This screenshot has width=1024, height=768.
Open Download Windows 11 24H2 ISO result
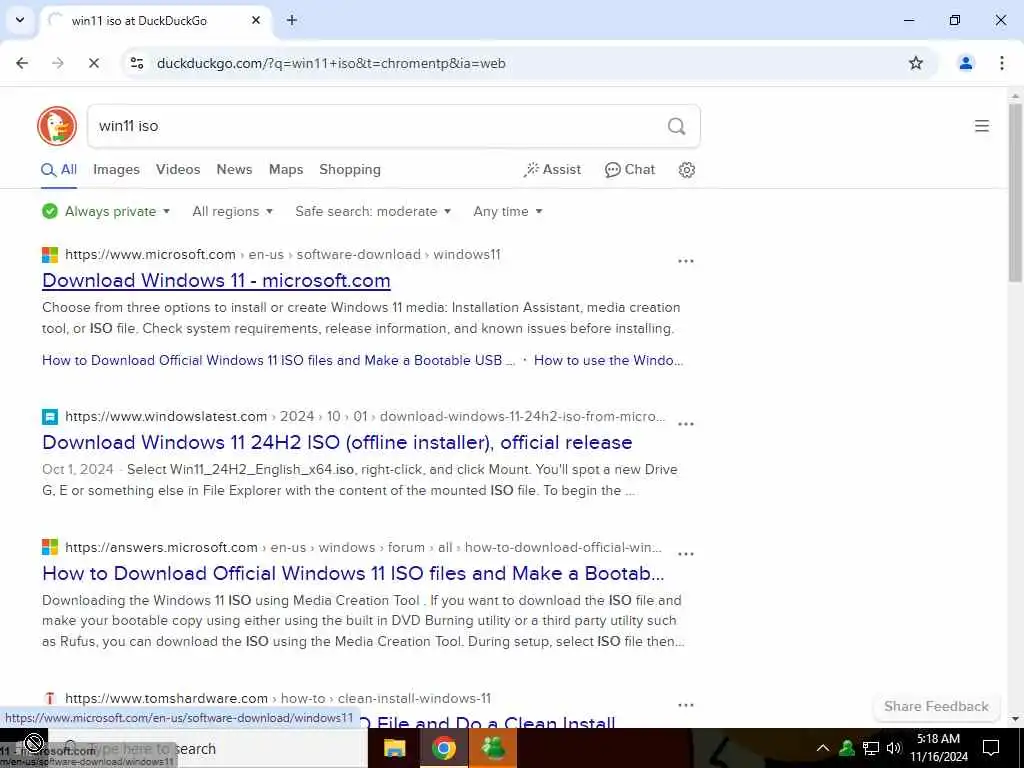click(337, 443)
